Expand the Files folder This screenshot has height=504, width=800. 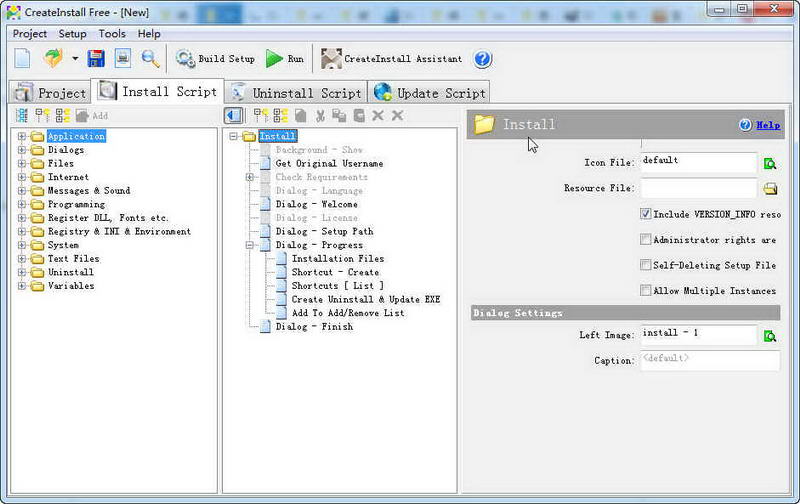click(21, 163)
